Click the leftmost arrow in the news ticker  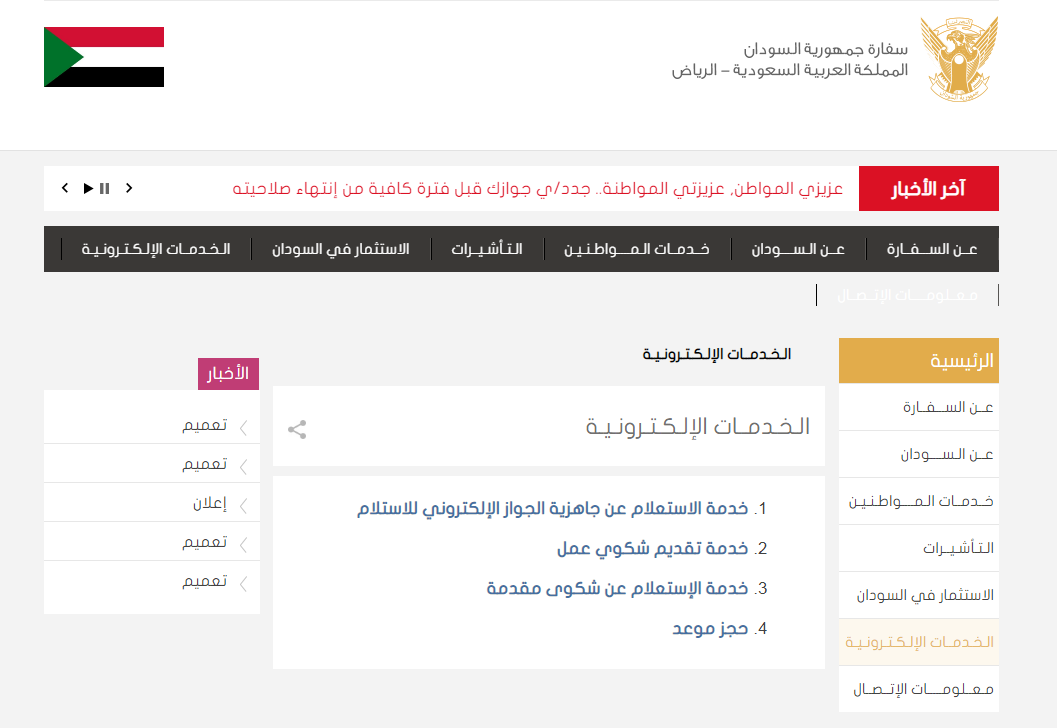(x=65, y=188)
